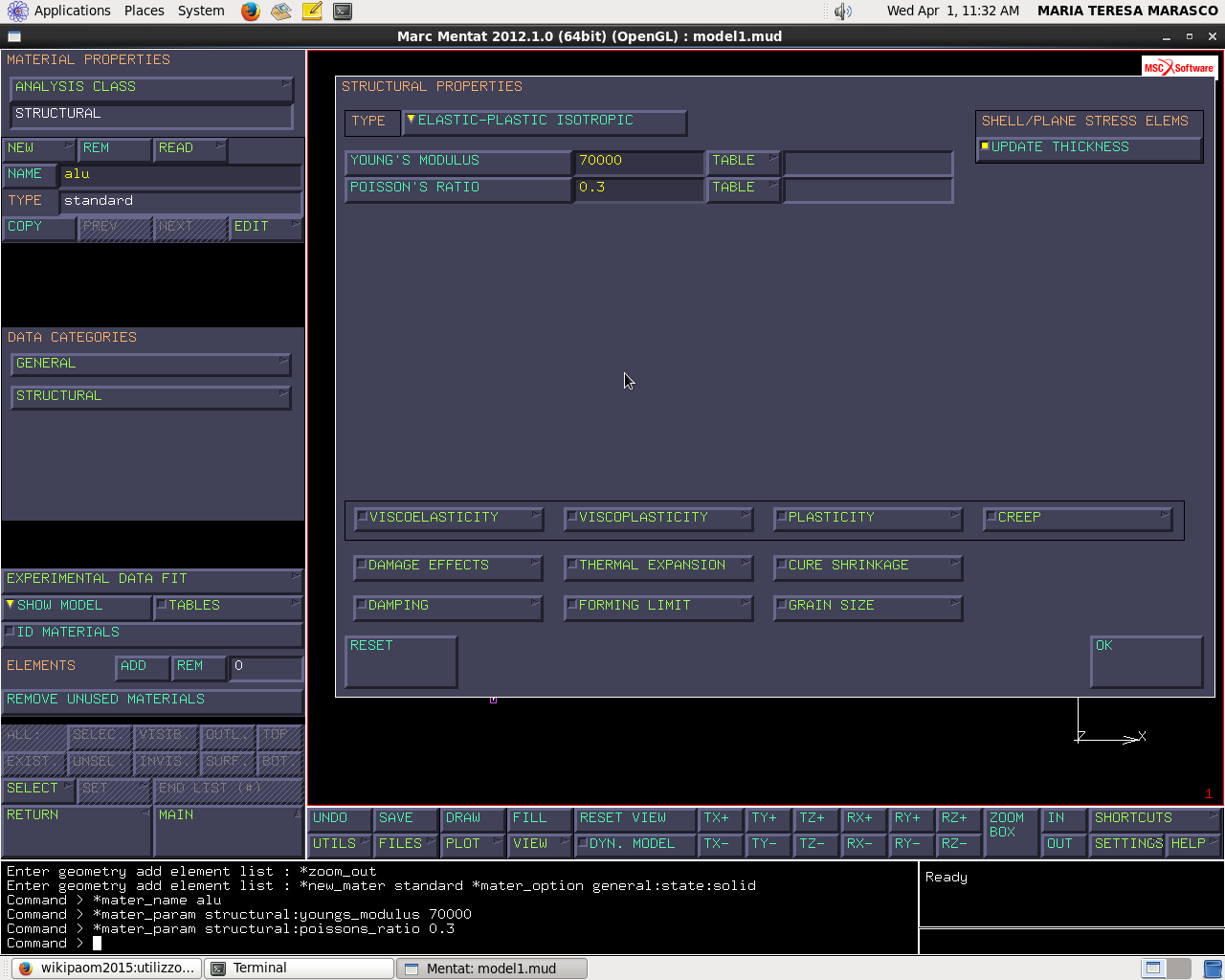Click the ZOOM BOX button
1225x980 pixels.
tap(1013, 832)
